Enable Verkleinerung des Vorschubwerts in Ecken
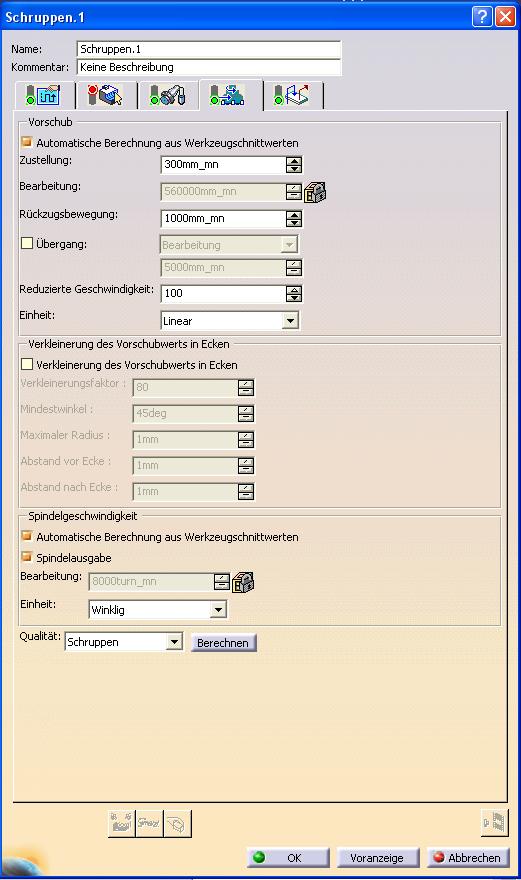521x880 pixels. pyautogui.click(x=26, y=364)
